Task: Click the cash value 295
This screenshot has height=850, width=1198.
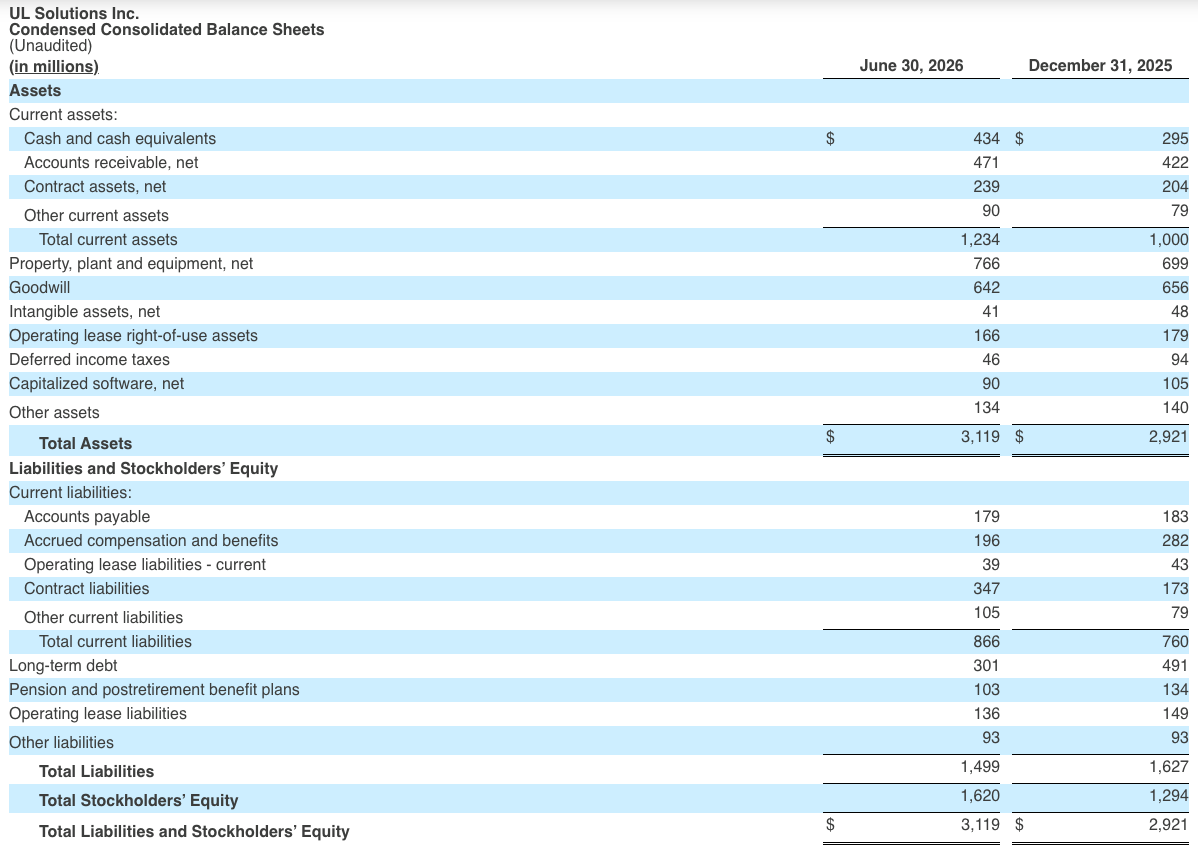Action: point(1175,139)
